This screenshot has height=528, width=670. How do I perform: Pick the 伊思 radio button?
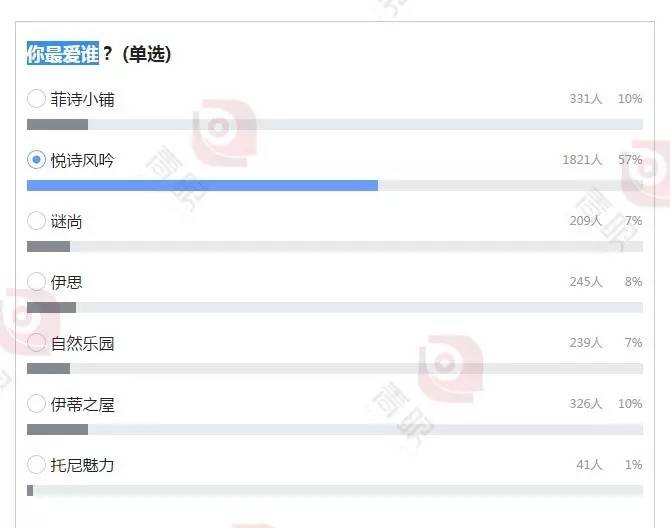pos(36,282)
